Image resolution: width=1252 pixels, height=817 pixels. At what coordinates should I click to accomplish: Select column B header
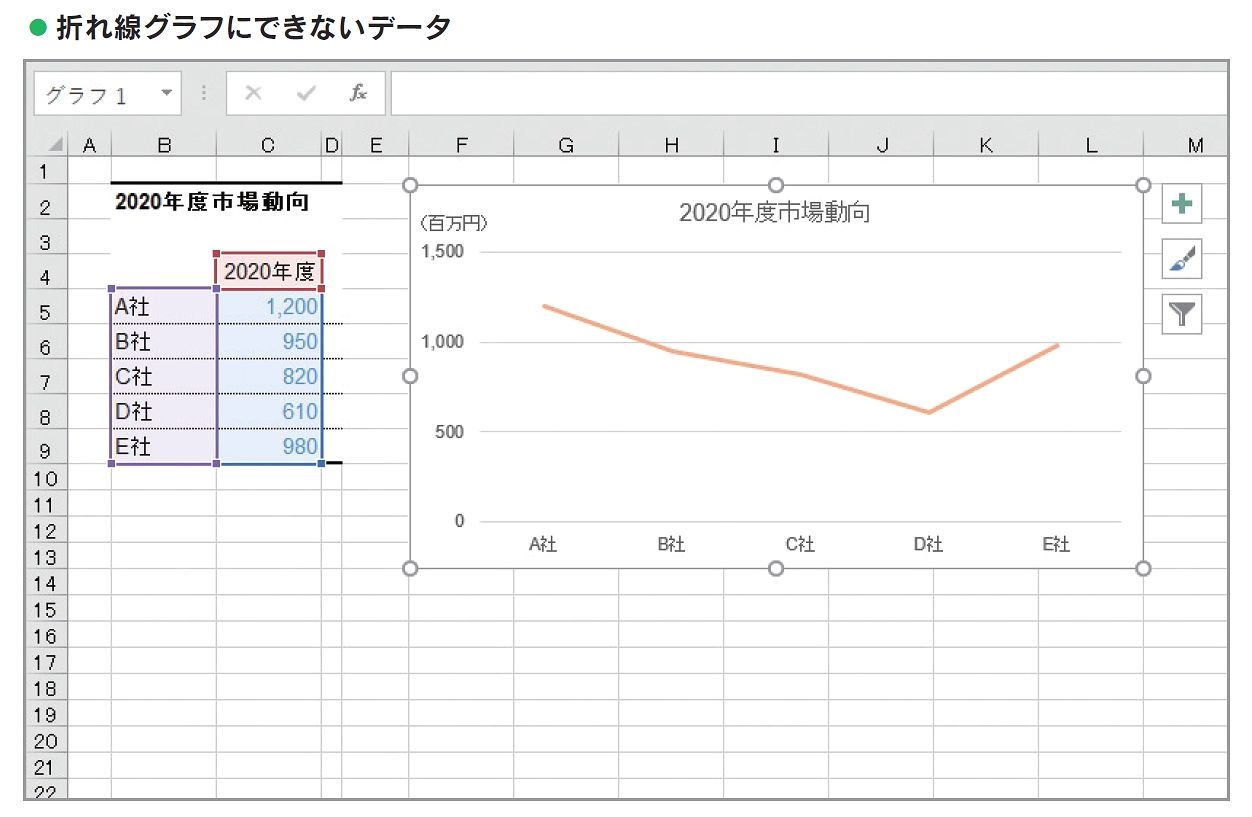163,146
